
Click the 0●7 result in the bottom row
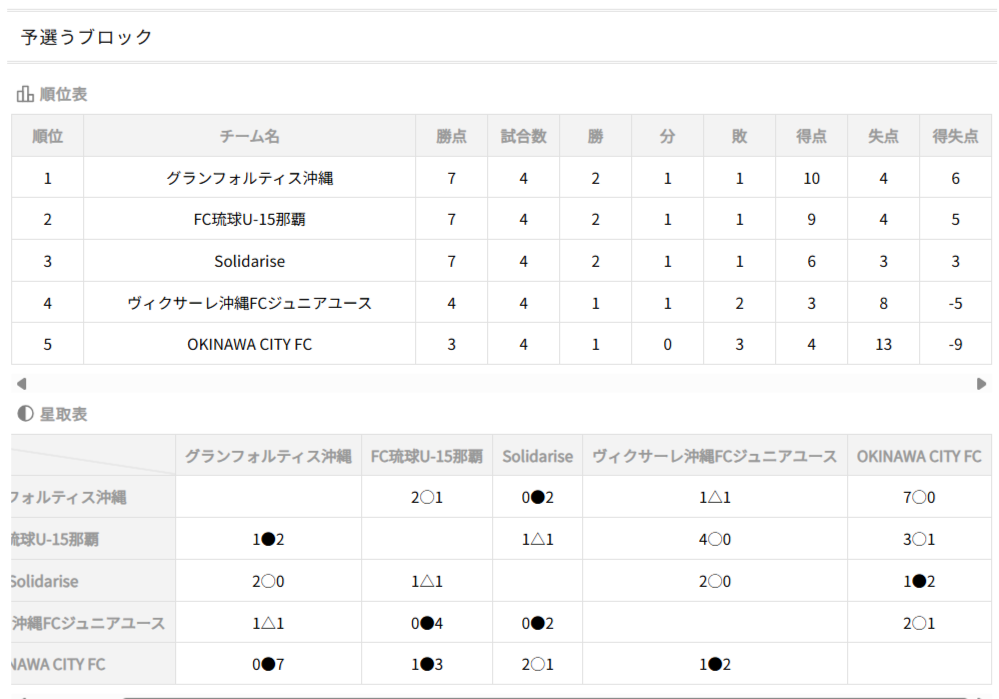click(267, 665)
